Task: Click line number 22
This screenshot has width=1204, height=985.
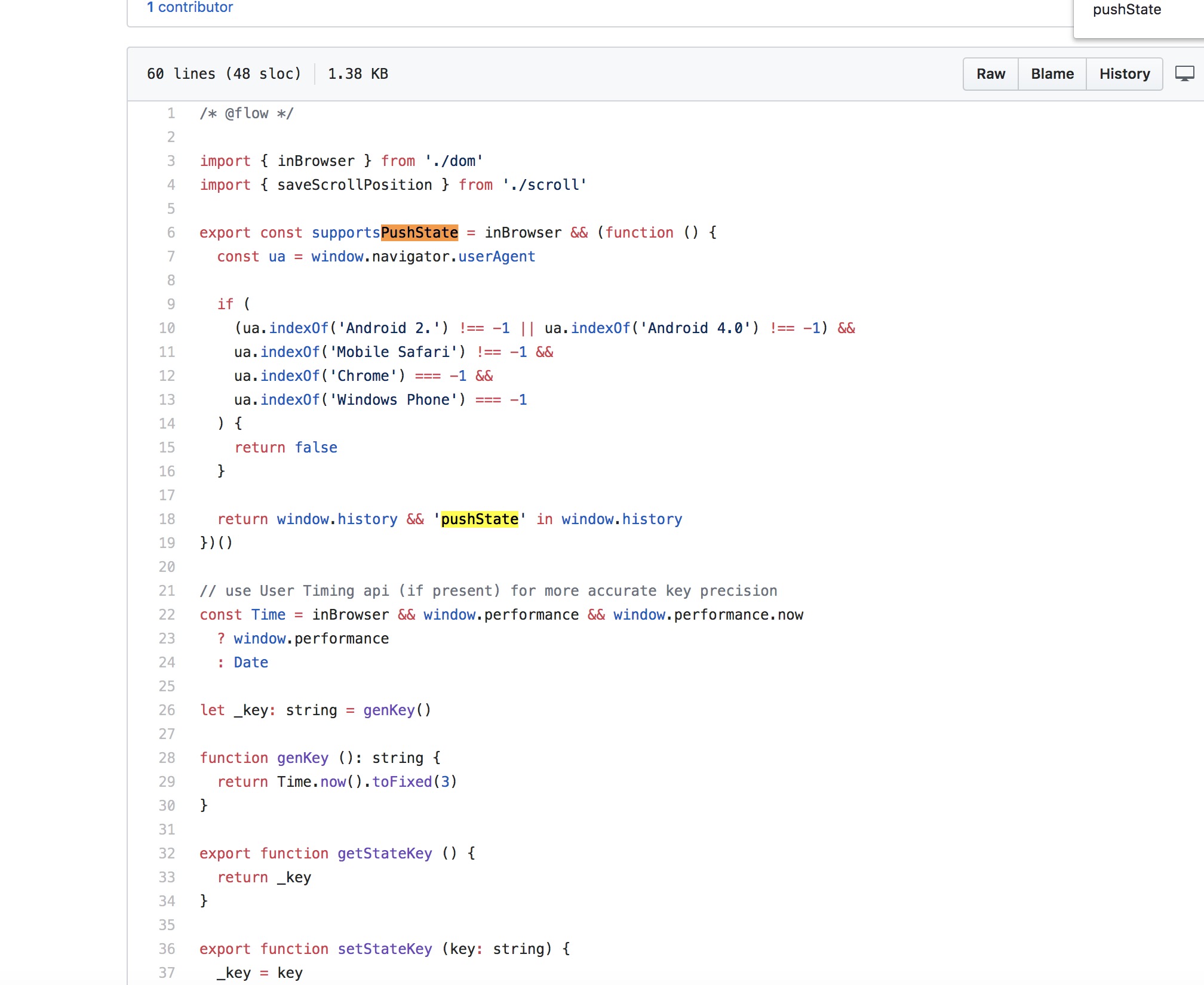Action: [167, 614]
